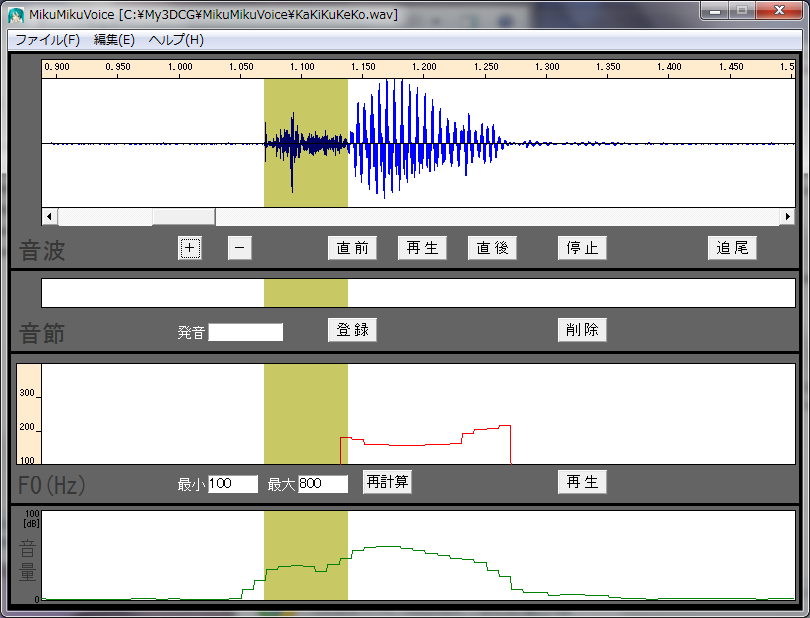This screenshot has height=618, width=810.
Task: Click the 1.000 mark on the time ruler
Action: (180, 67)
